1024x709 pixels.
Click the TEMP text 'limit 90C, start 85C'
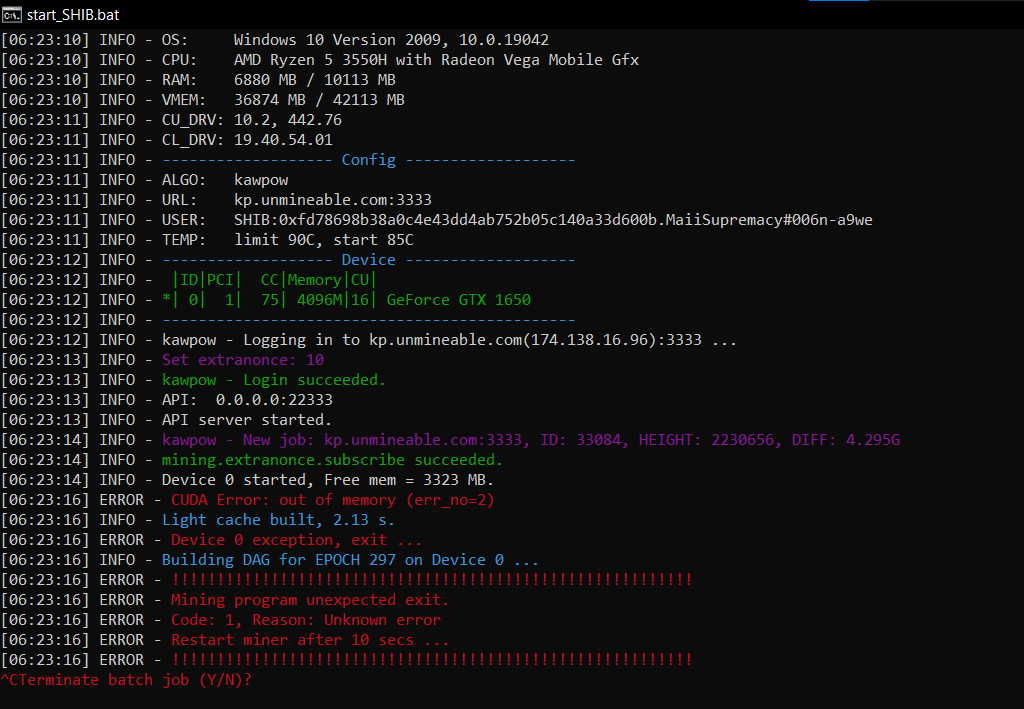[x=324, y=240]
